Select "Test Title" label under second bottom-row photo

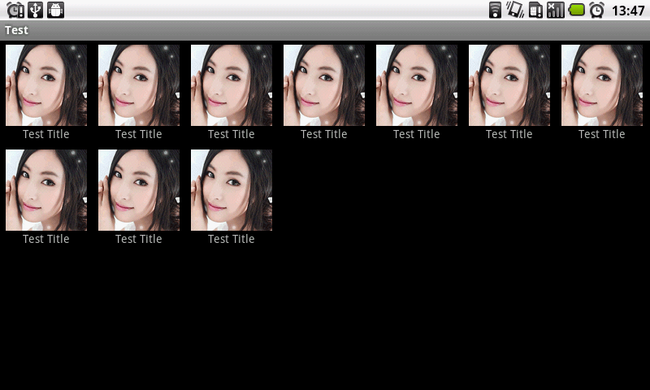(138, 239)
